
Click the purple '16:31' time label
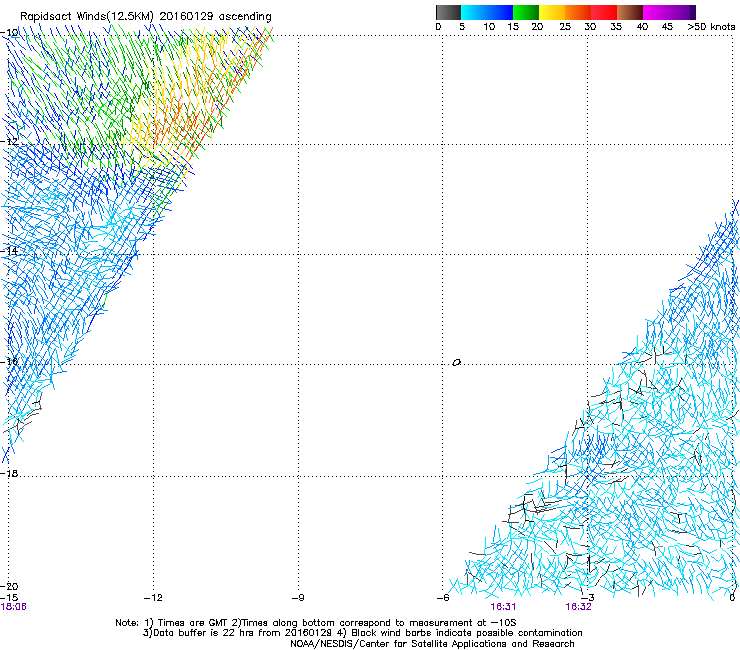[503, 607]
